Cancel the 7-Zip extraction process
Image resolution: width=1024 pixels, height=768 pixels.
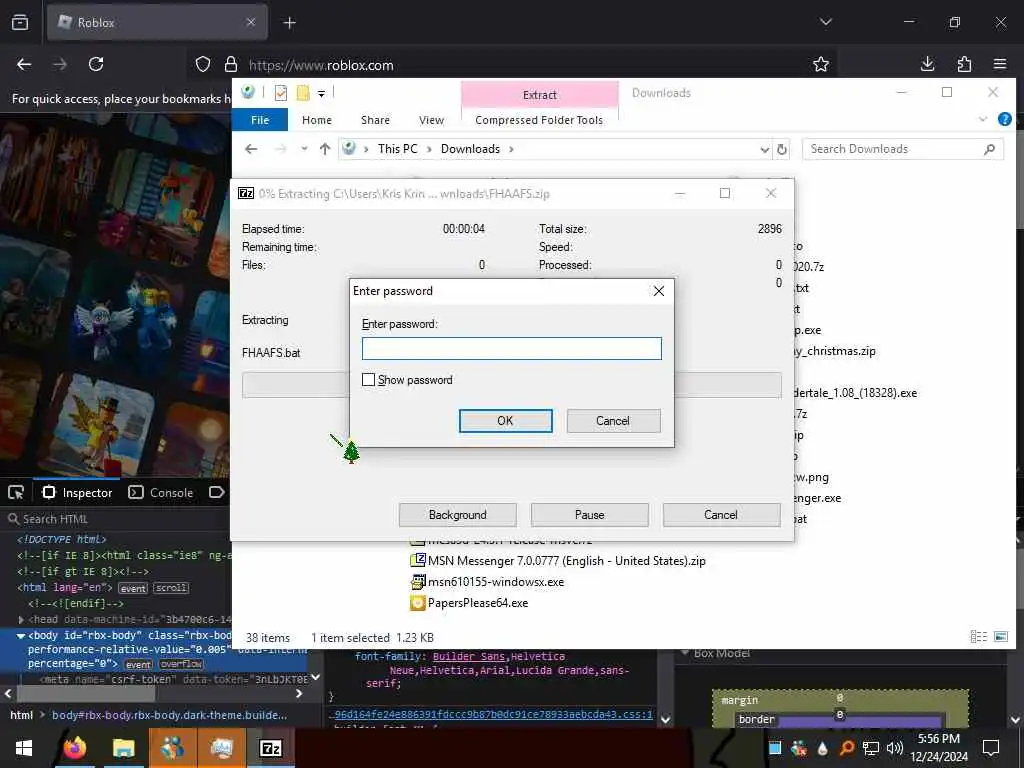tap(721, 515)
